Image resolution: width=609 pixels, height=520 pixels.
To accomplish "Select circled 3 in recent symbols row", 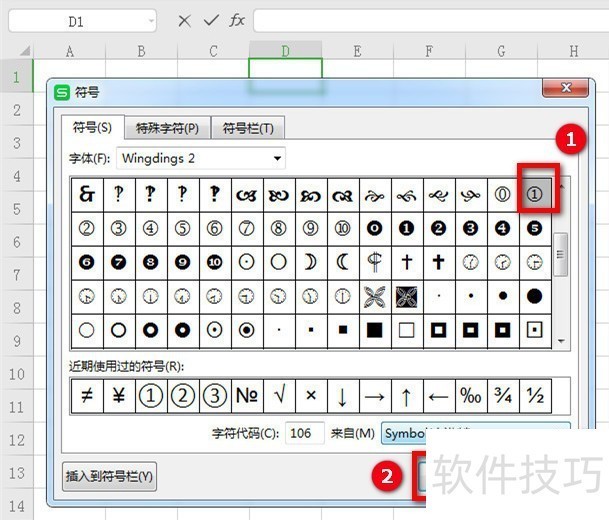I will [x=215, y=396].
